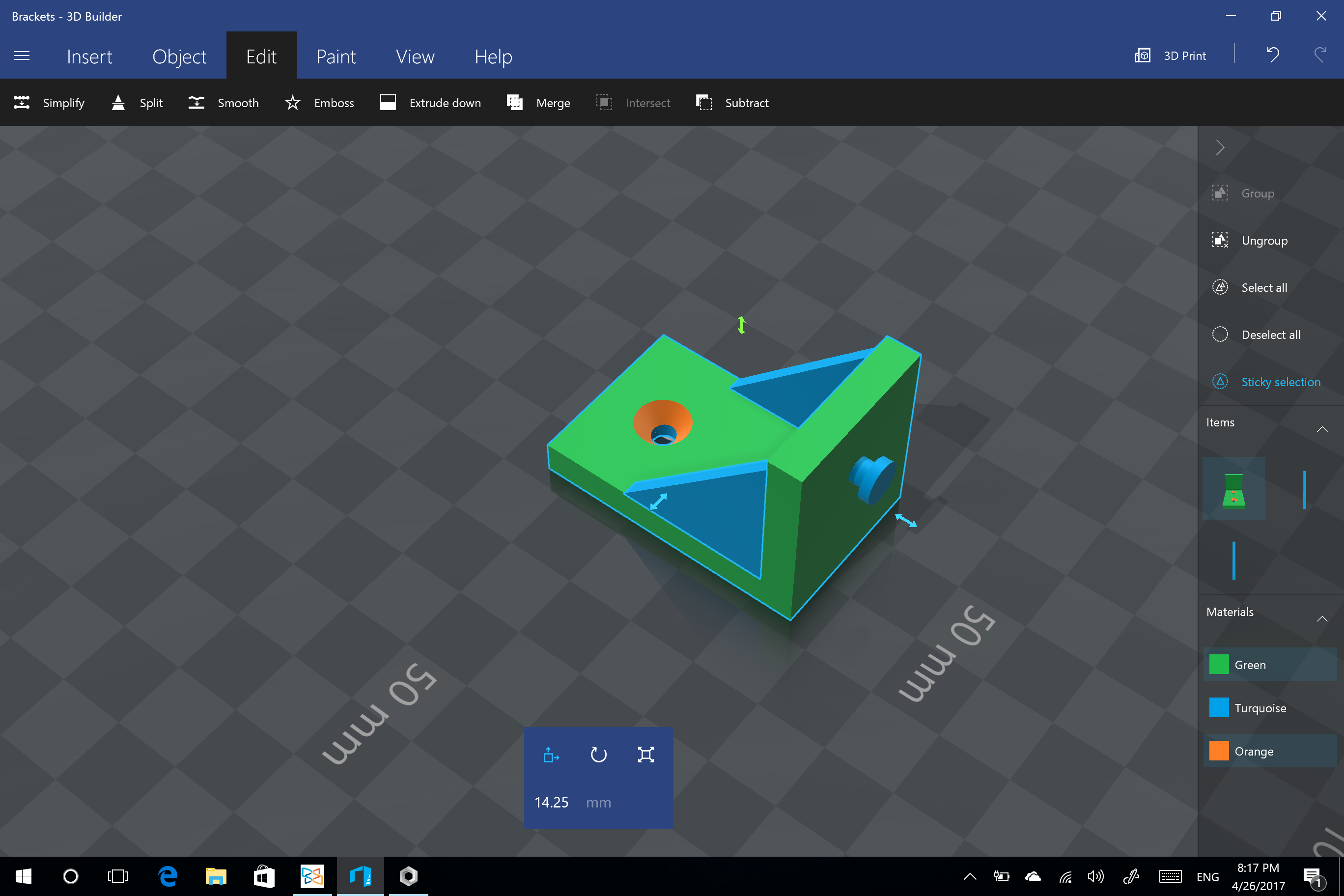Screen dimensions: 1344x896
Task: Click the 3D Print button
Action: pos(1170,56)
